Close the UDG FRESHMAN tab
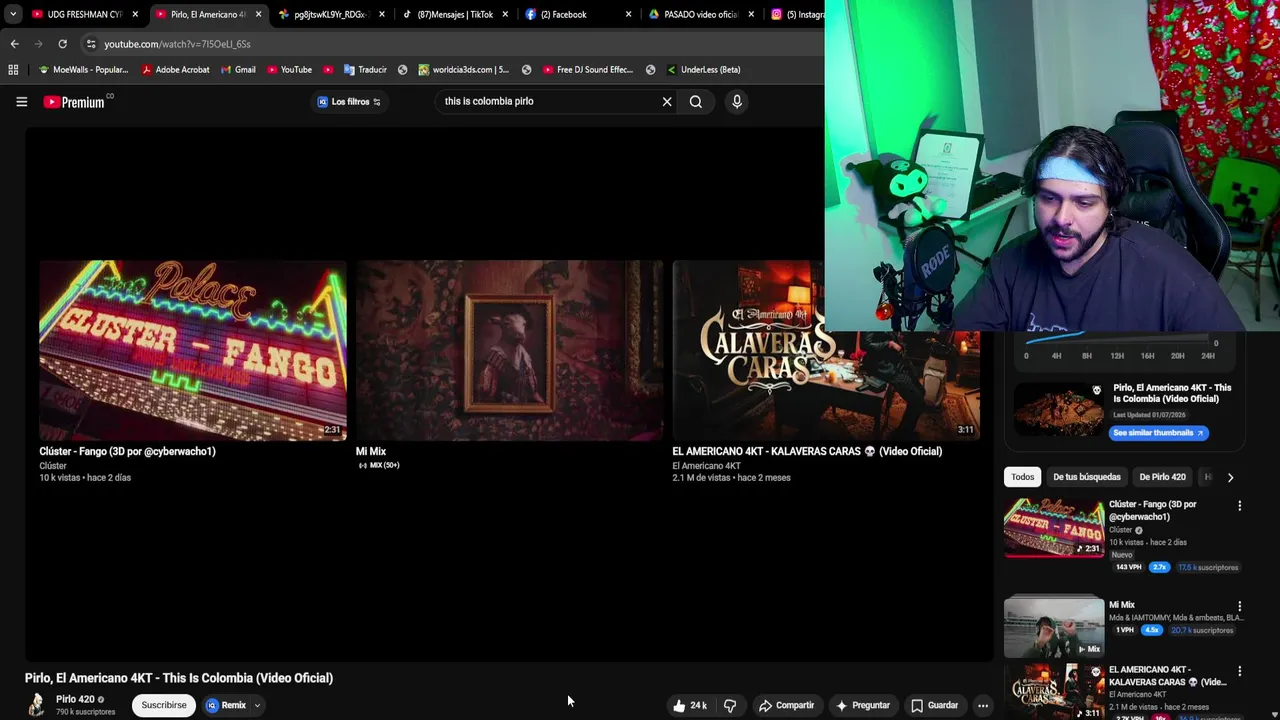Image resolution: width=1280 pixels, height=720 pixels. pos(135,14)
